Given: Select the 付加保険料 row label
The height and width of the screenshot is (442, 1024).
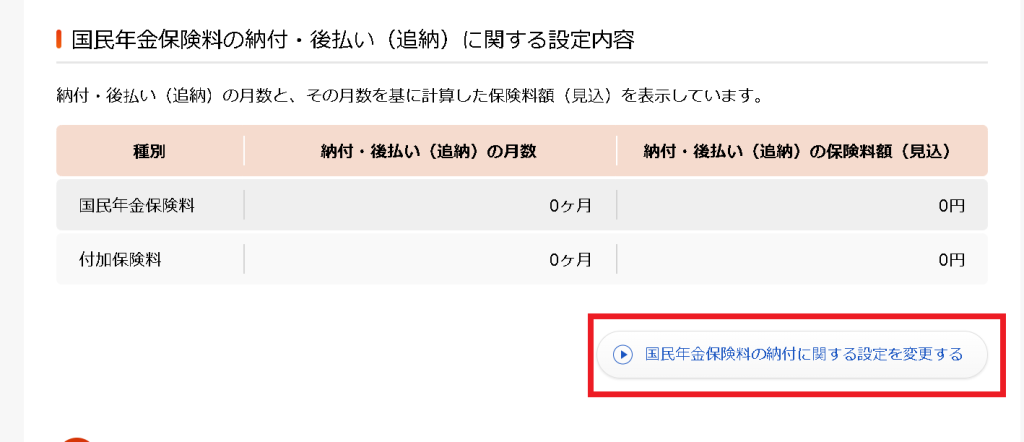Looking at the screenshot, I should coord(120,260).
